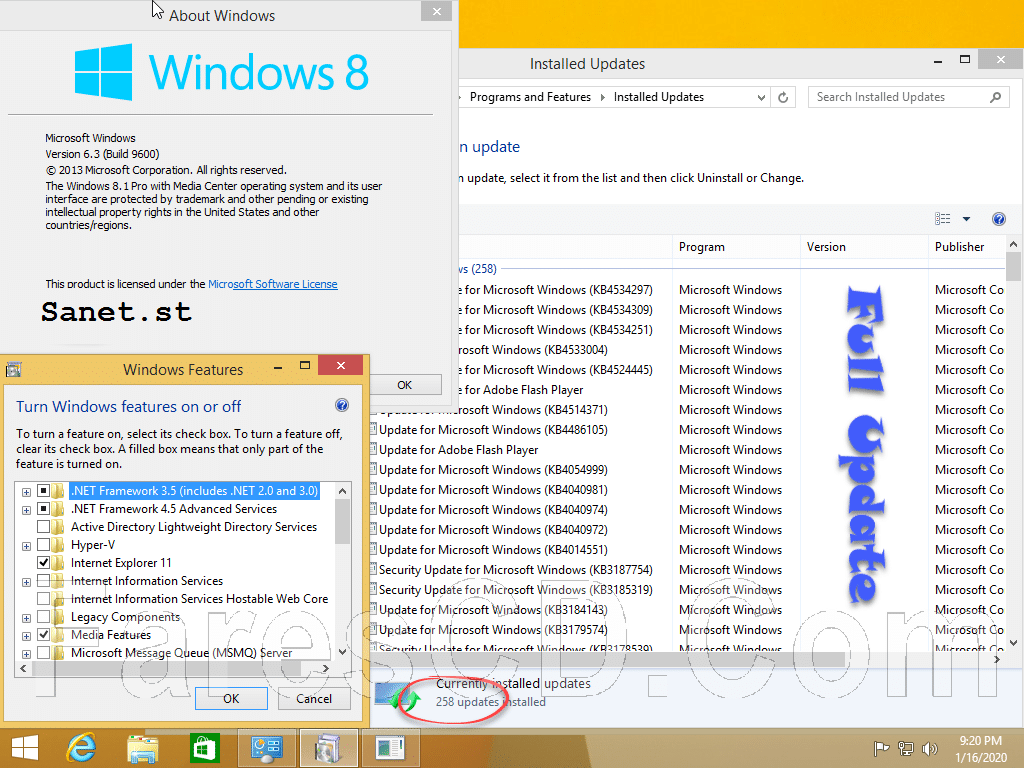Open the Action Center flag in tray
This screenshot has width=1024, height=768.
click(881, 748)
